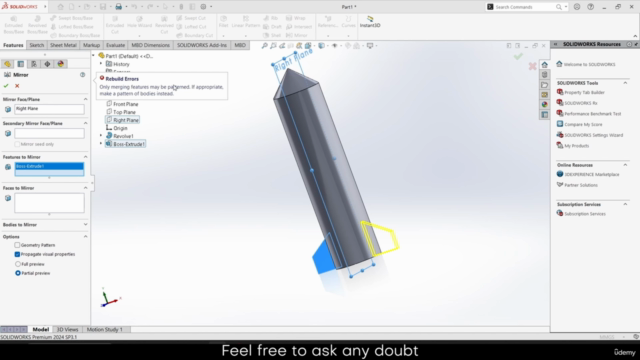The image size is (640, 360).
Task: Open SOLIDWORKS Resources home icon in task pane
Action: (544, 65)
